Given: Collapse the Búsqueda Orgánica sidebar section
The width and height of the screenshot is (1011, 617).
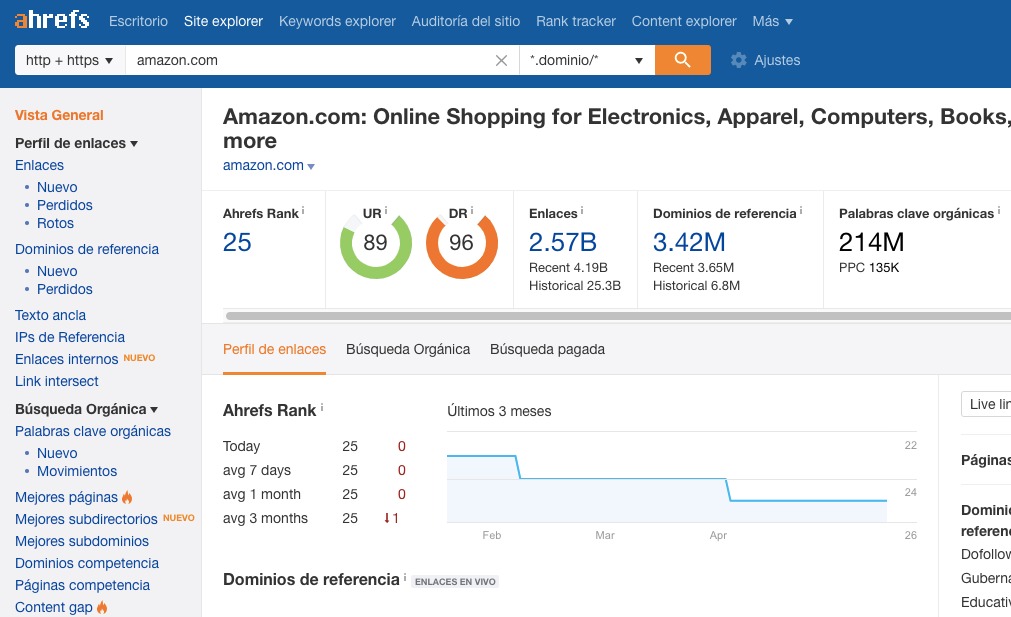Looking at the screenshot, I should coord(86,409).
